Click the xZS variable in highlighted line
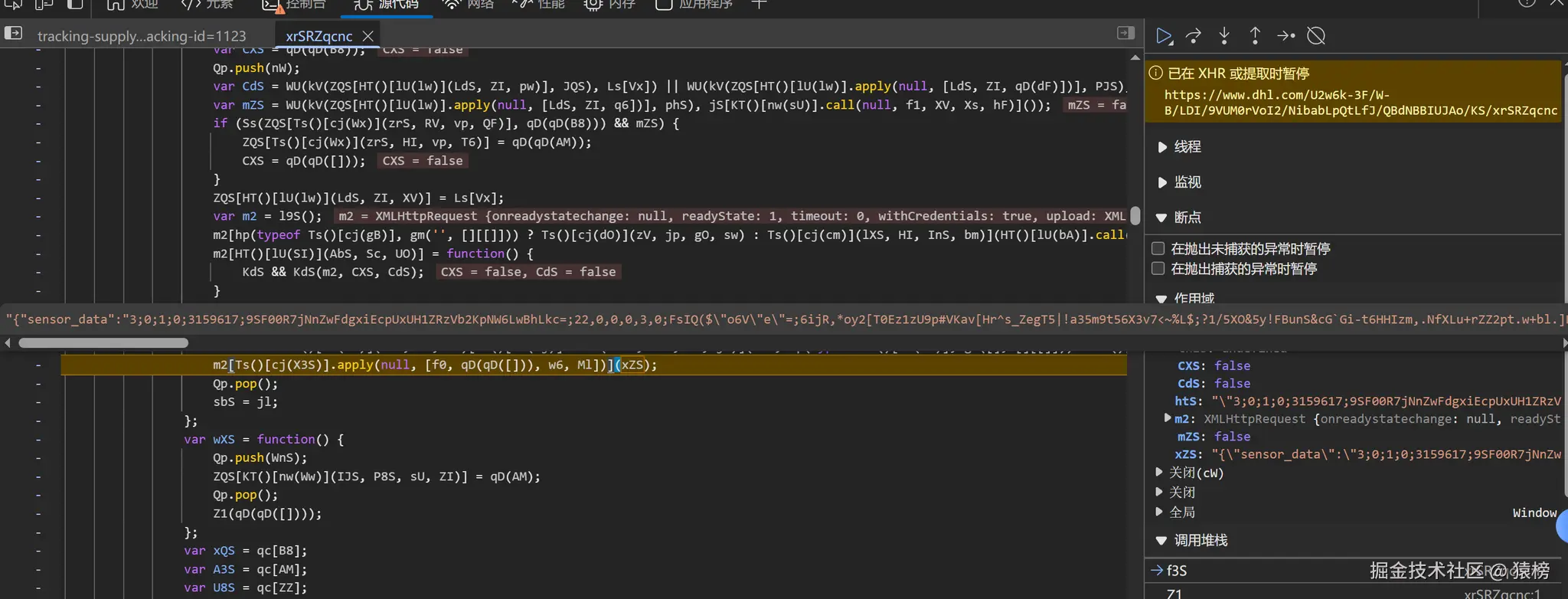Screen dimensions: 1568x599 (x=632, y=365)
